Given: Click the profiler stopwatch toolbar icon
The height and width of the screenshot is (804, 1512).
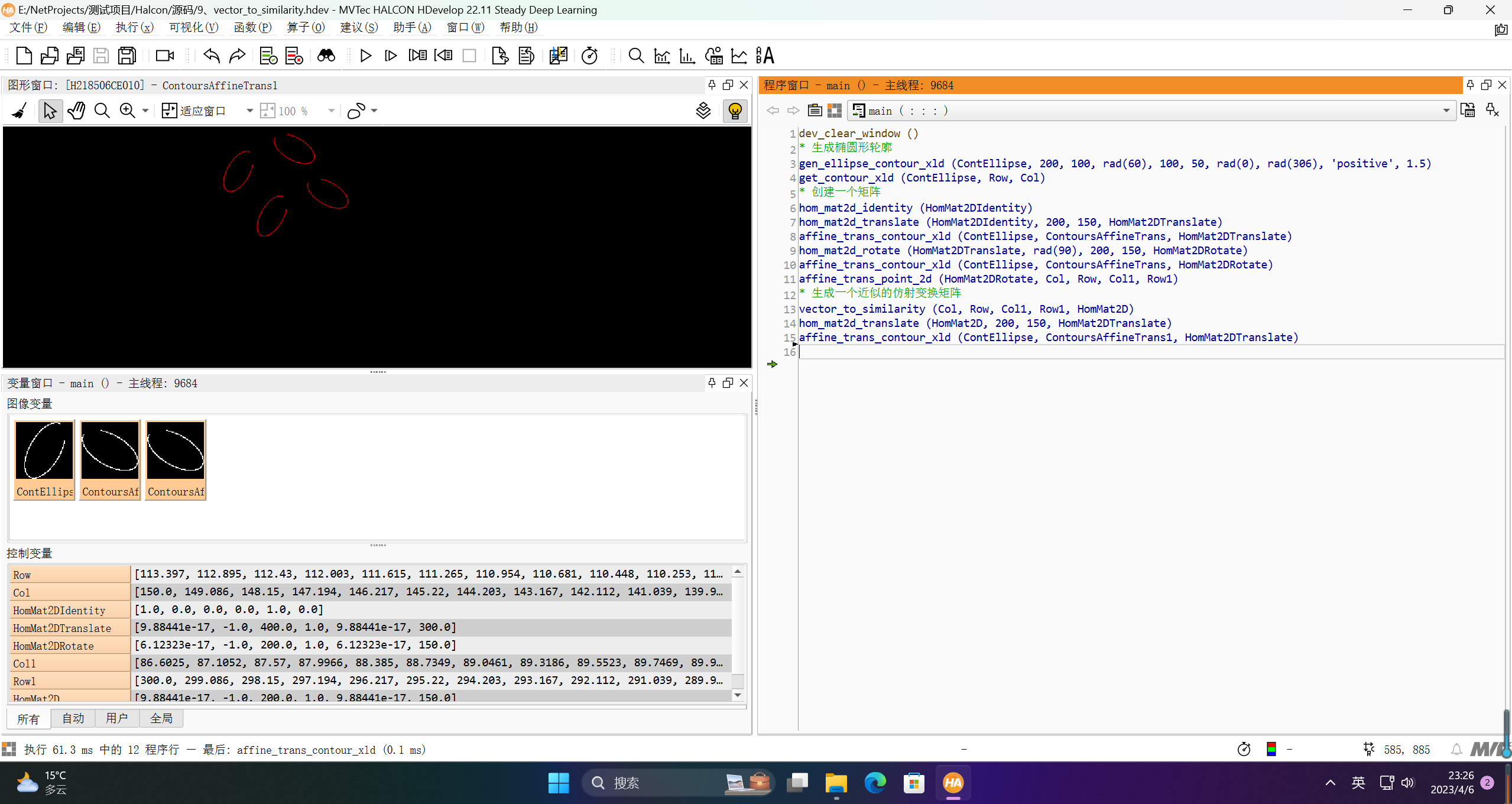Looking at the screenshot, I should [589, 56].
